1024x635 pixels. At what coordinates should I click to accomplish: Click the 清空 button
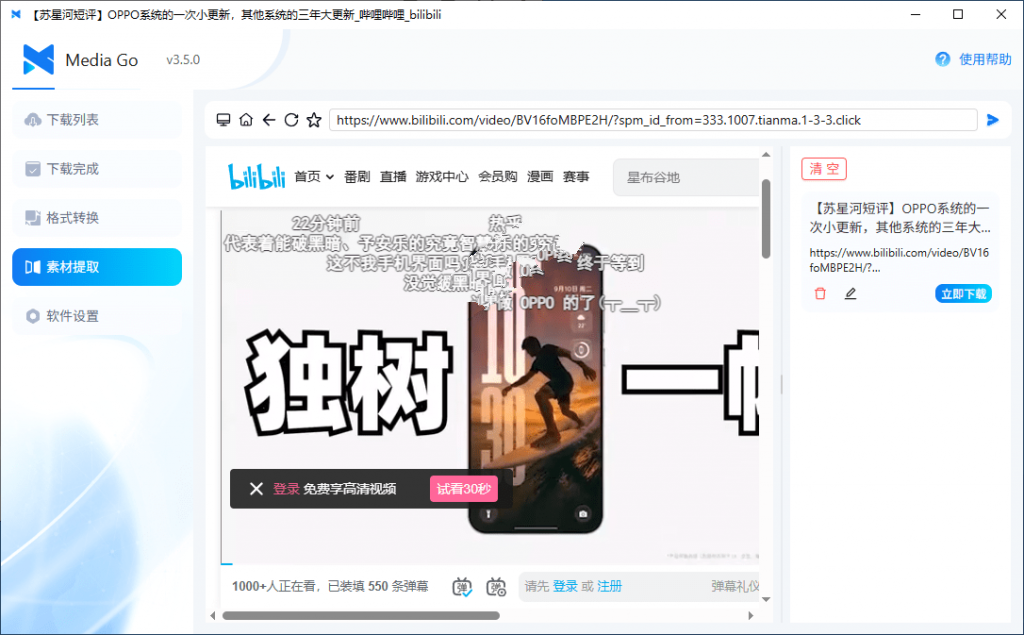[824, 169]
